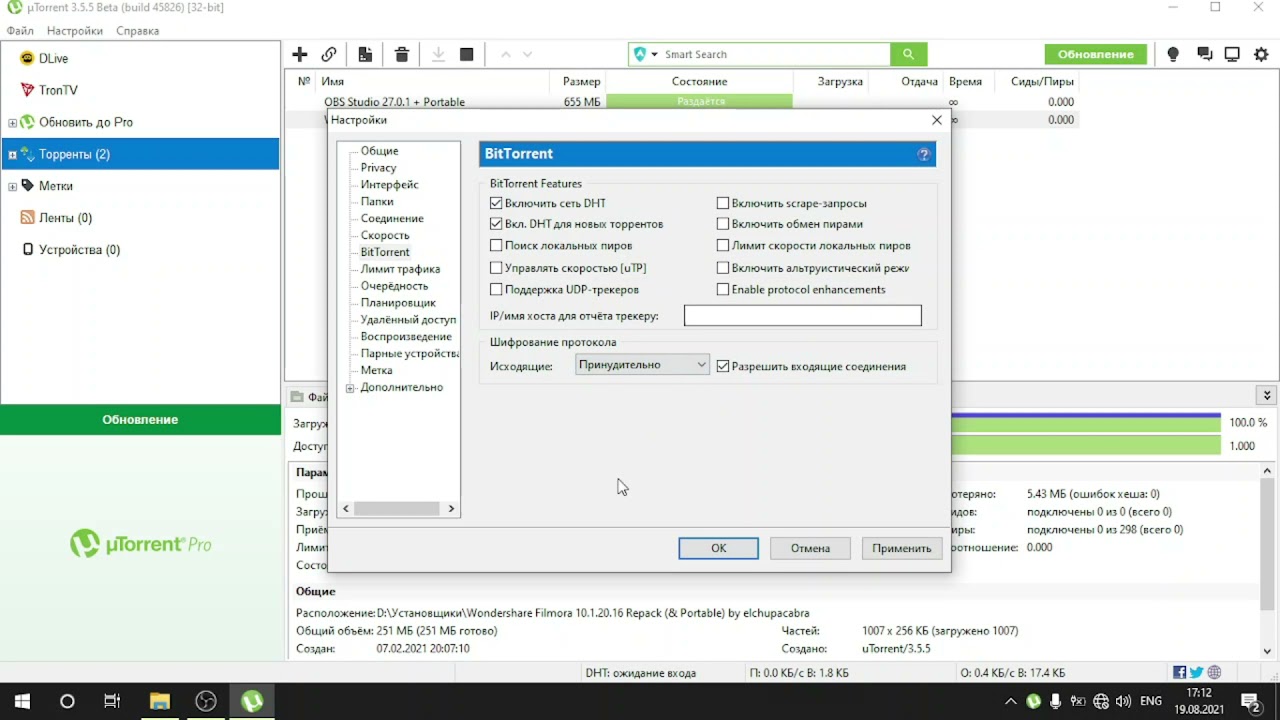Expand Торренты (2) in sidebar
This screenshot has width=1280, height=720.
click(x=12, y=155)
